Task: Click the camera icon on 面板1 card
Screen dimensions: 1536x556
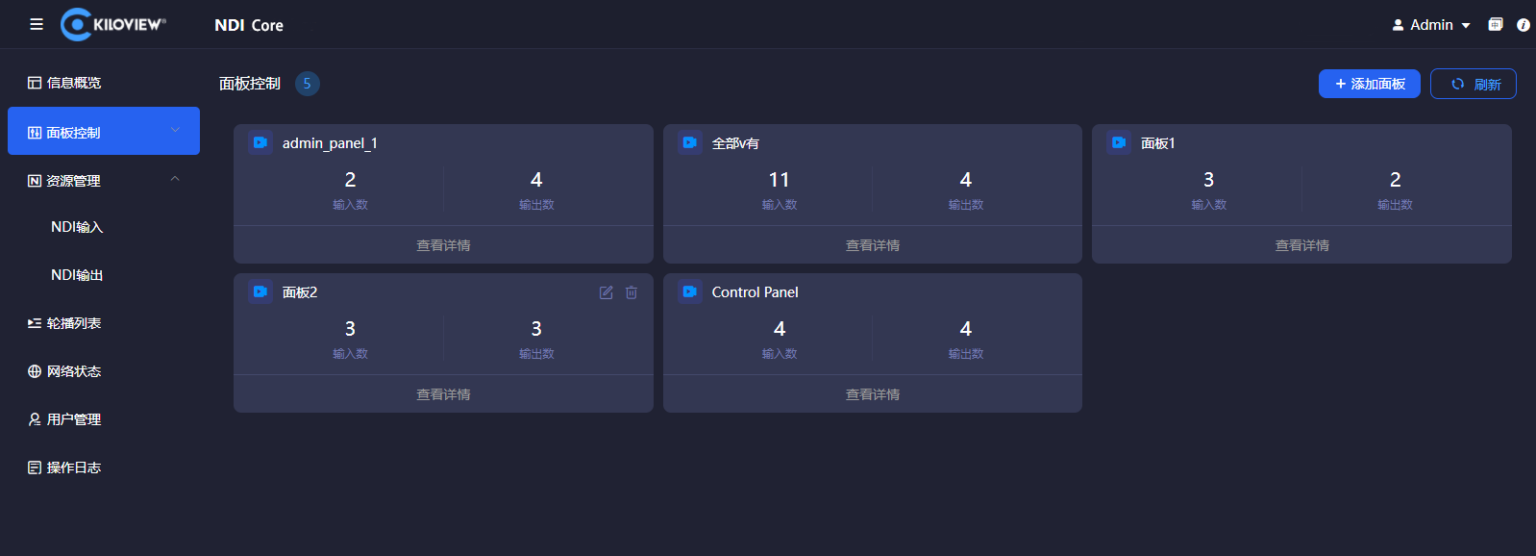Action: coord(1118,143)
